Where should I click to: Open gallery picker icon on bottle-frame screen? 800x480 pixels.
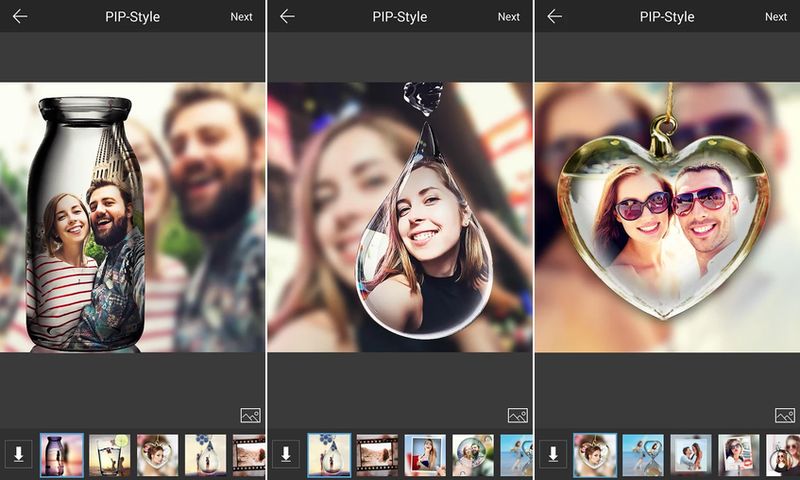click(x=250, y=415)
